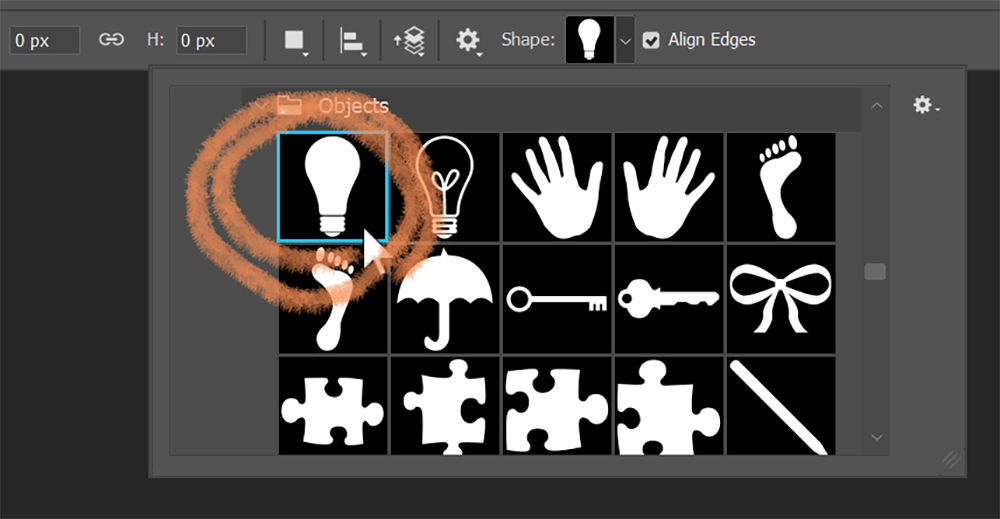
Task: Click the scrollbar thumb of shape list
Action: point(875,272)
